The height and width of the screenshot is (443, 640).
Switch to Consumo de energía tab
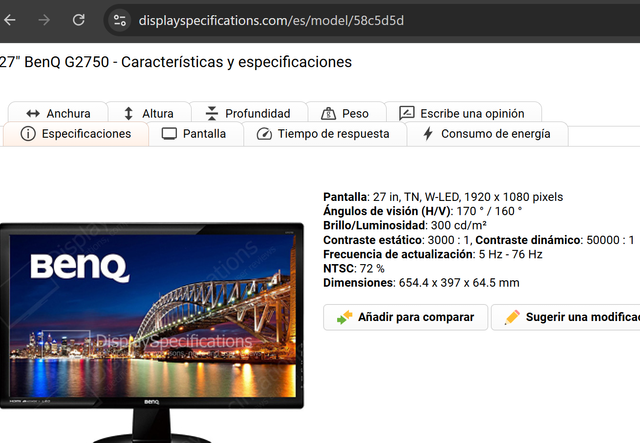487,134
